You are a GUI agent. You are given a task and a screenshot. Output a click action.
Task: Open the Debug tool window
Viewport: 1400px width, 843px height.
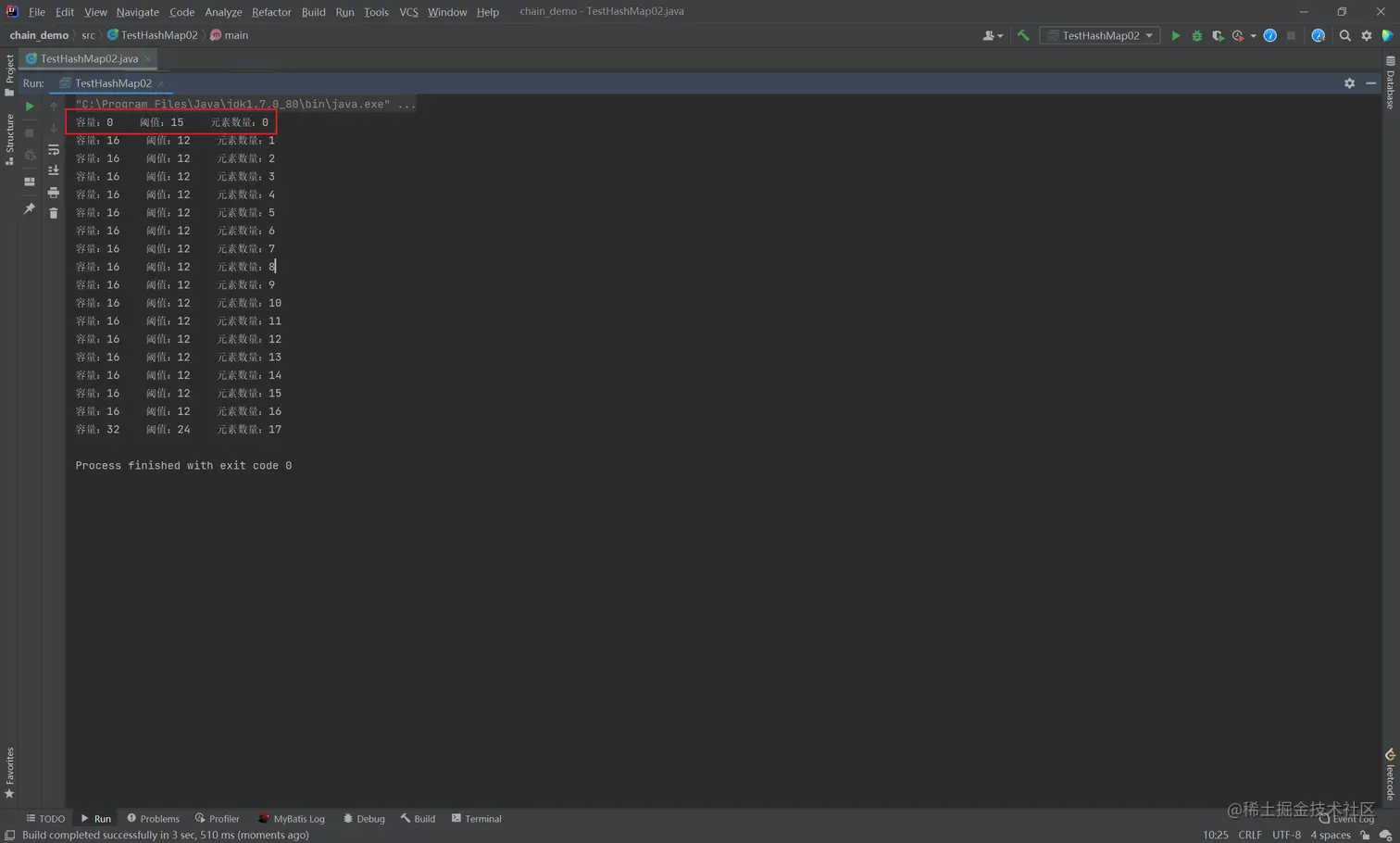(364, 819)
